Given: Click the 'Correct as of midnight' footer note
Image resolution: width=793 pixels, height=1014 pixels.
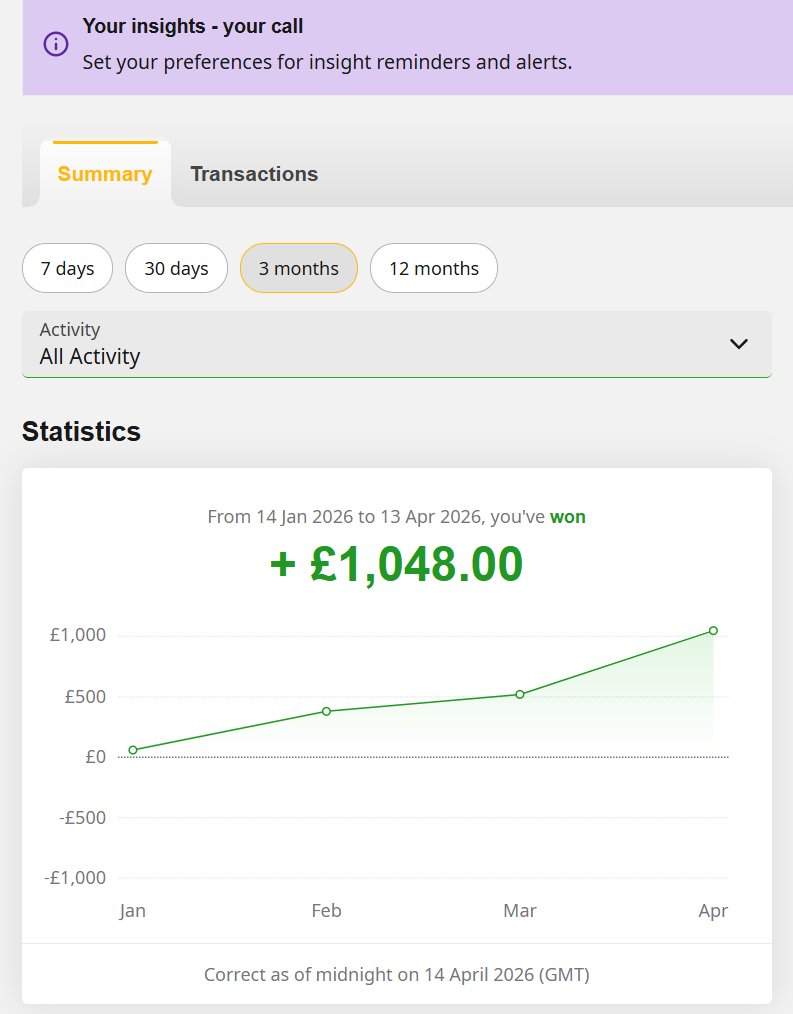Looking at the screenshot, I should [396, 974].
